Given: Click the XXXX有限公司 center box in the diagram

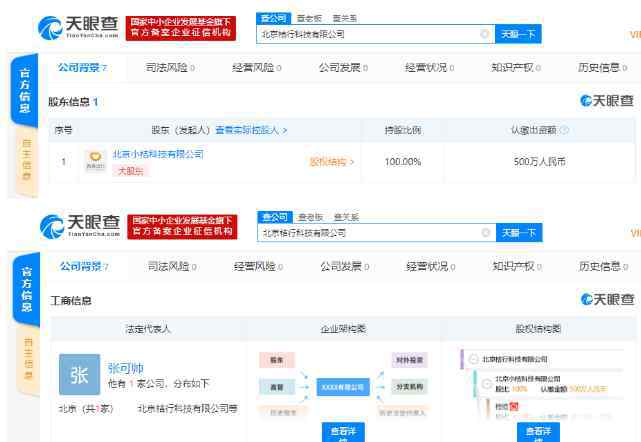Looking at the screenshot, I should [x=343, y=387].
